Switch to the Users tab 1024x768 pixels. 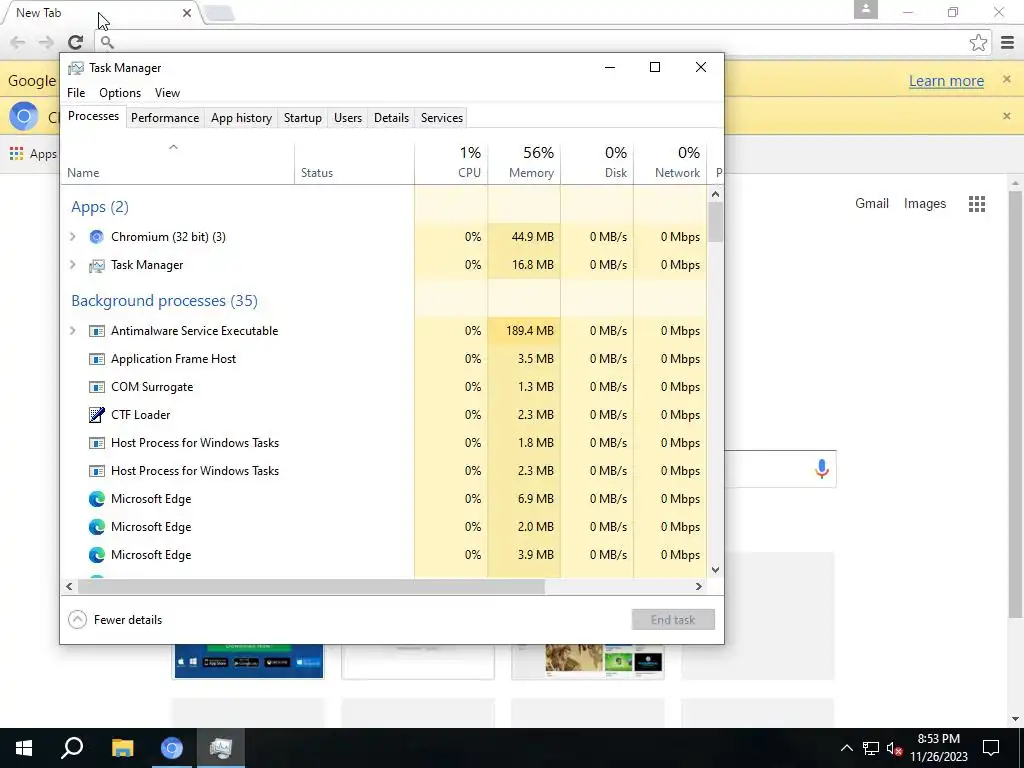(x=347, y=118)
